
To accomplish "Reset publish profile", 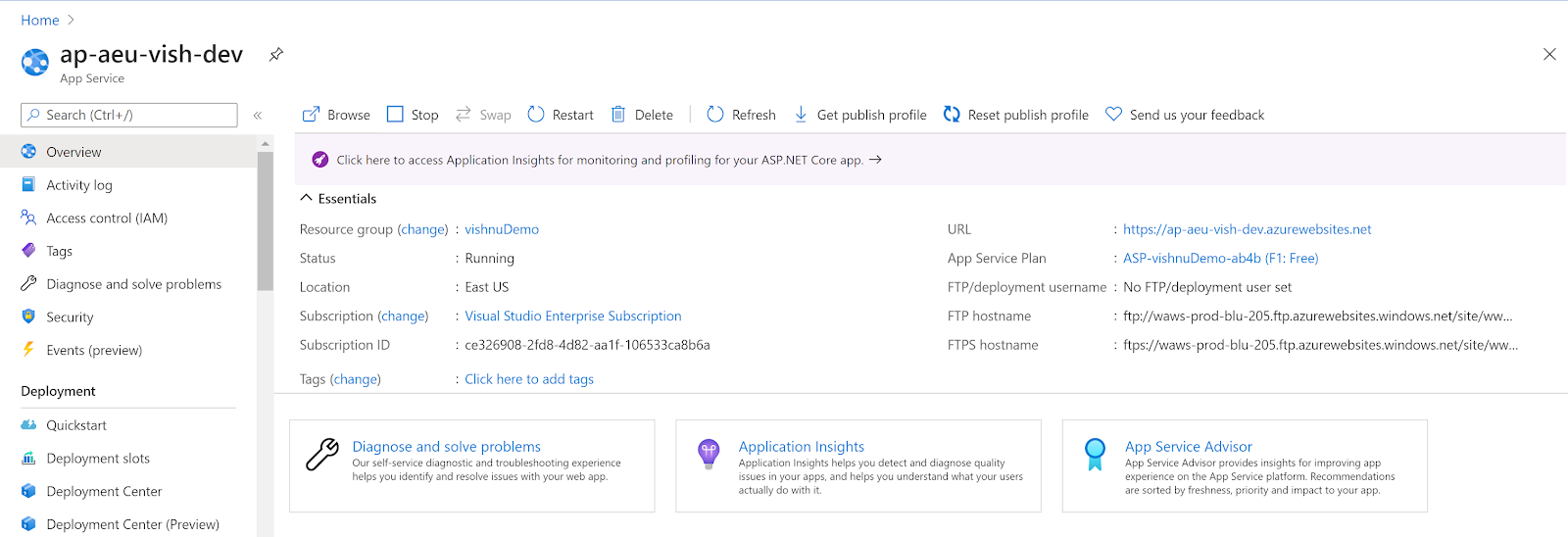I will pos(1016,115).
